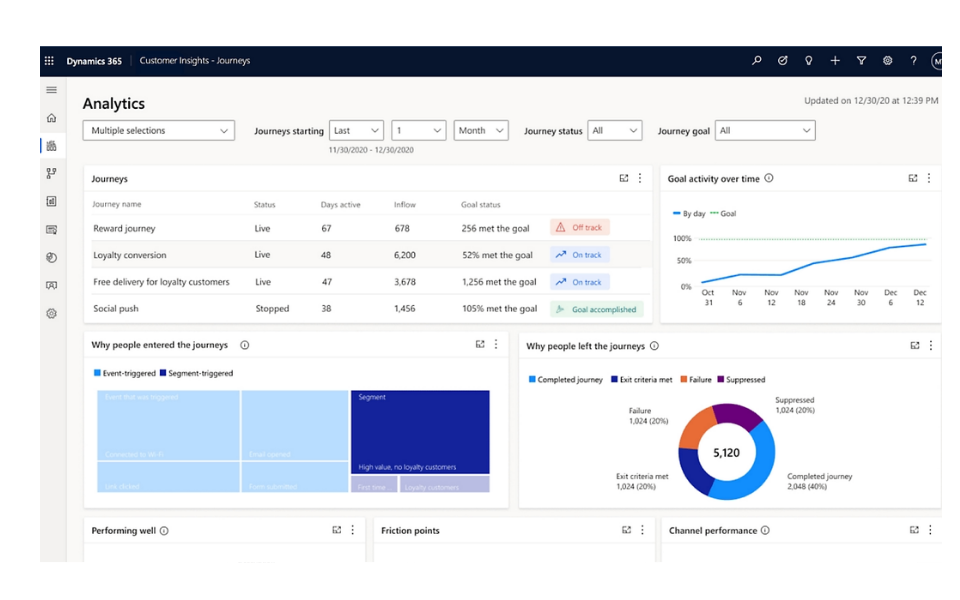Collapse the sidebar with hamburger icon

tap(51, 90)
